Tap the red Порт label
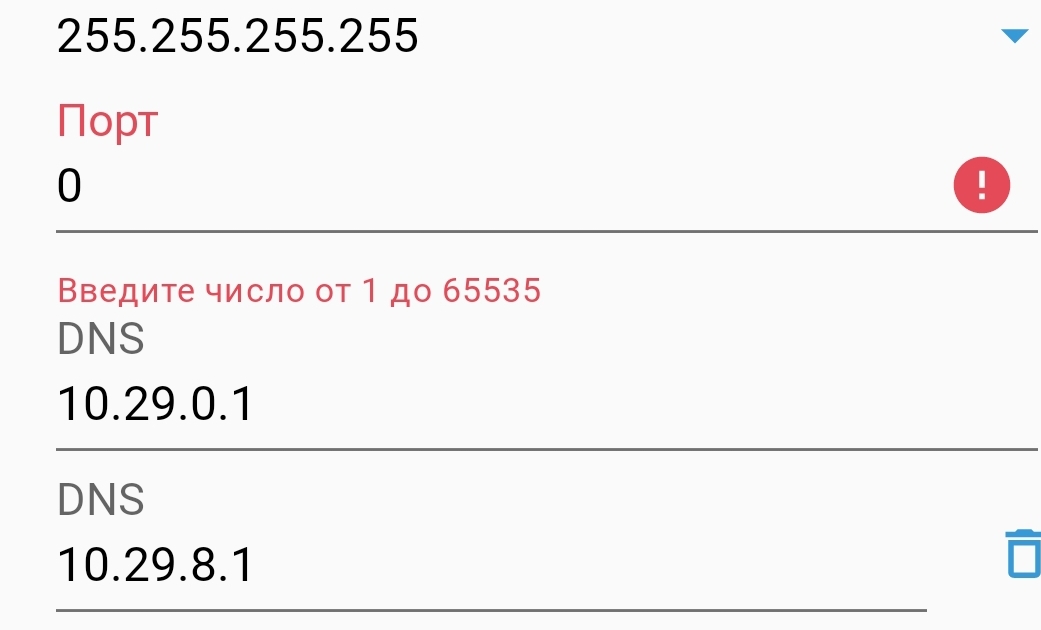Image resolution: width=1041 pixels, height=630 pixels. [x=108, y=121]
